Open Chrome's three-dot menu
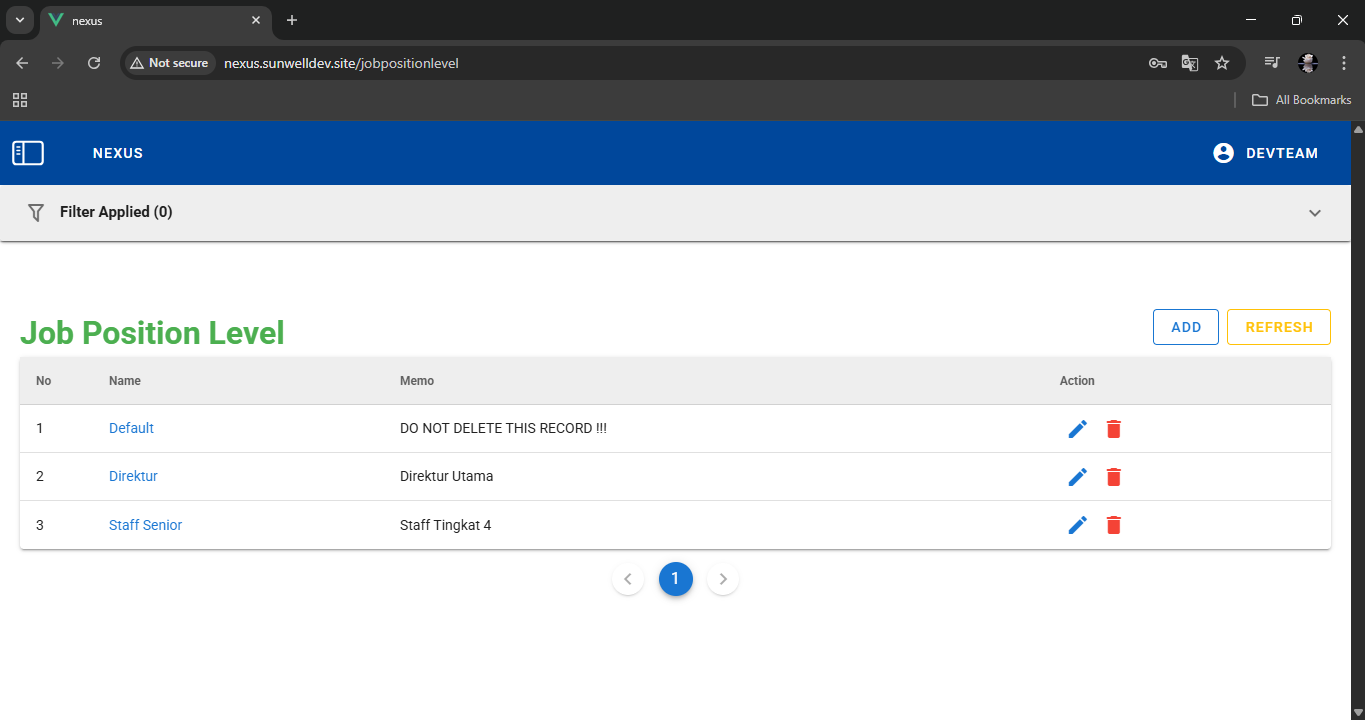The image size is (1365, 720). pos(1343,63)
